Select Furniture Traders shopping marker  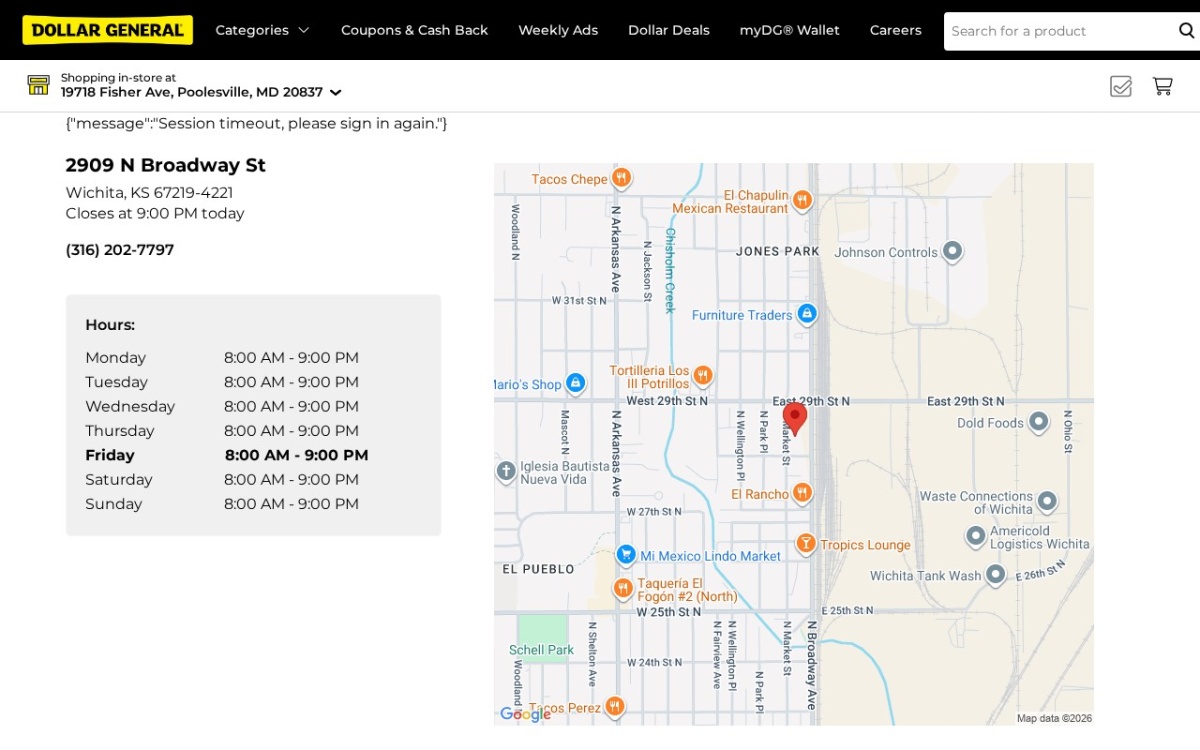[x=807, y=314]
